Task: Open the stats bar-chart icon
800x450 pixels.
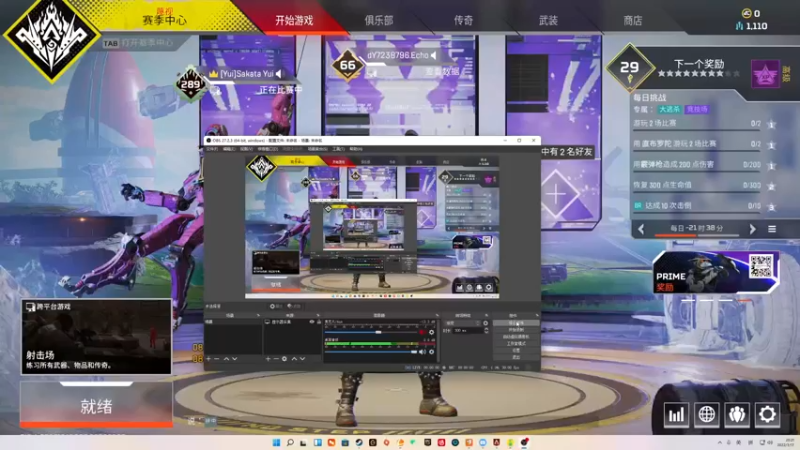Action: pos(676,414)
